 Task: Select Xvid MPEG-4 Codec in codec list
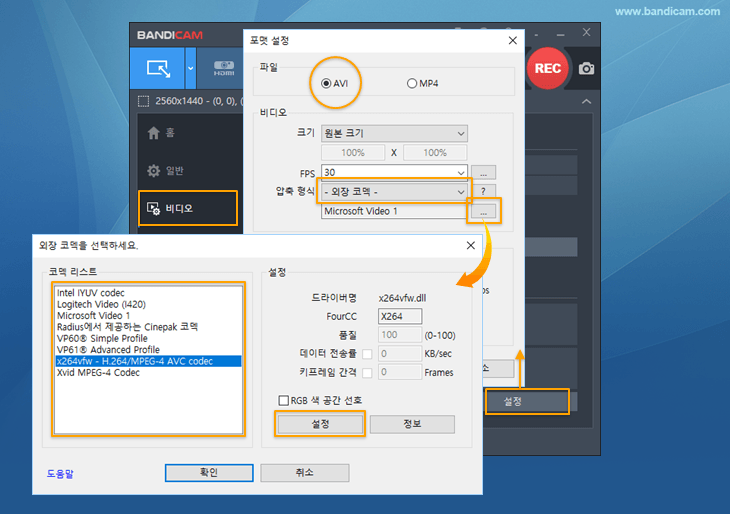tap(98, 373)
